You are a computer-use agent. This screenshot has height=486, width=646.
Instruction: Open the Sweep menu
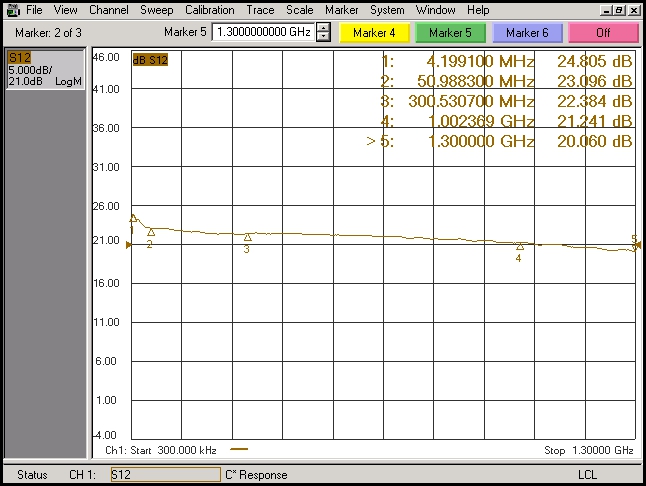(x=156, y=10)
